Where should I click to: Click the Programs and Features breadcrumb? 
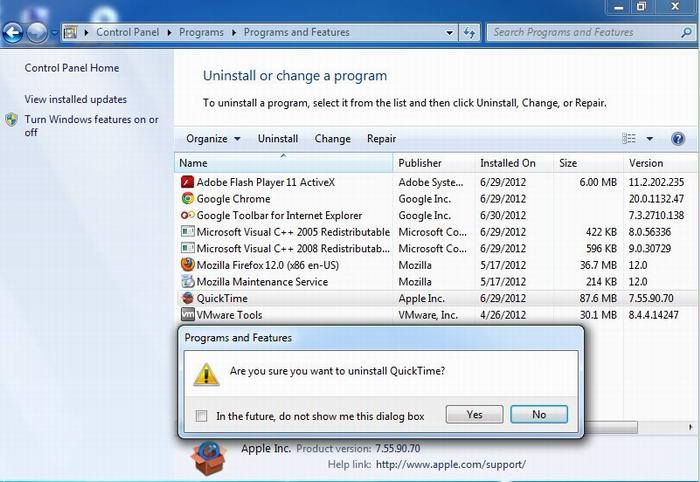[x=296, y=33]
